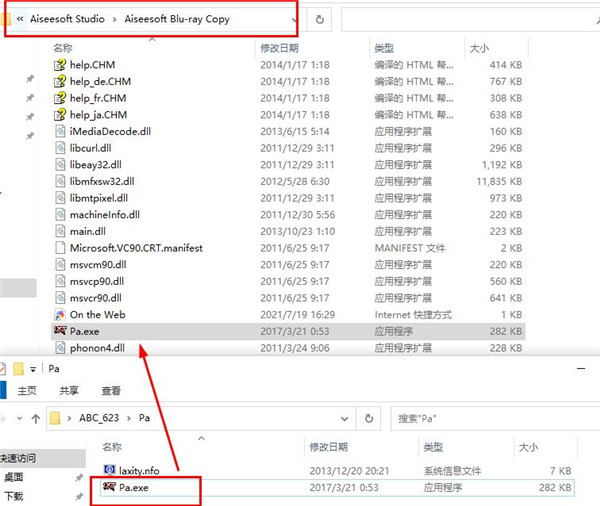Select the On the Web file name
Viewport: 600px width, 506px height.
coord(98,315)
